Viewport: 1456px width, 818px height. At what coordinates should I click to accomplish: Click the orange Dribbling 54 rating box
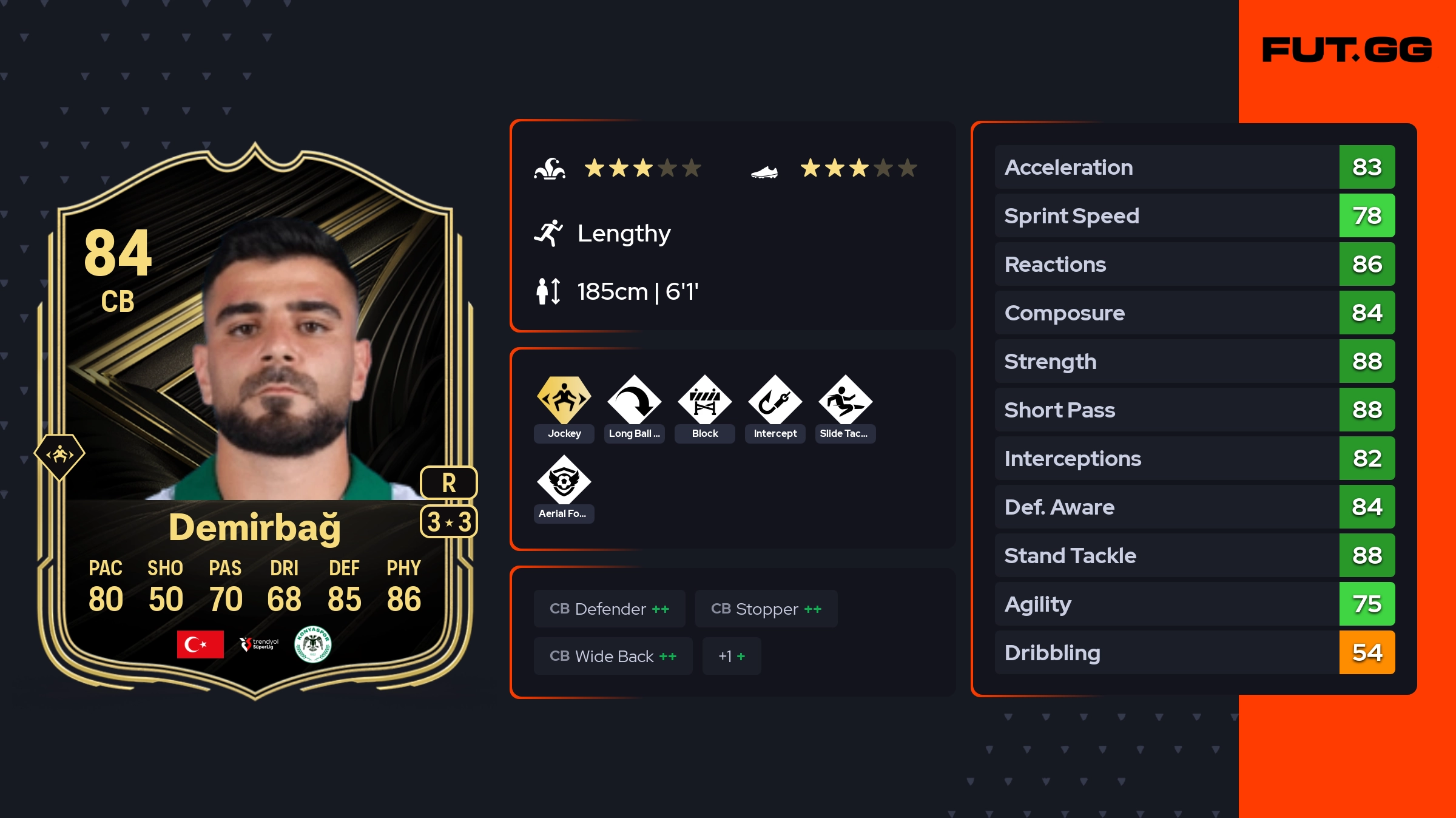pos(1367,652)
